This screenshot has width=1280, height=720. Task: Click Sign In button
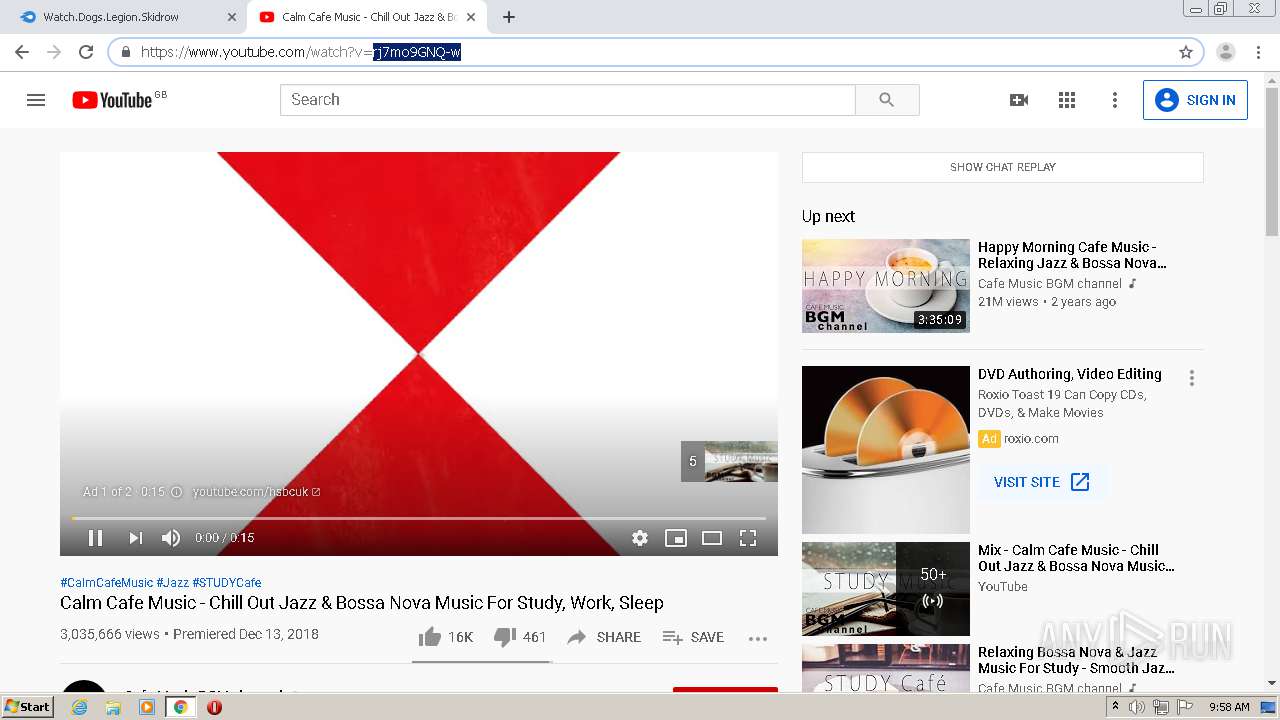coord(1195,100)
